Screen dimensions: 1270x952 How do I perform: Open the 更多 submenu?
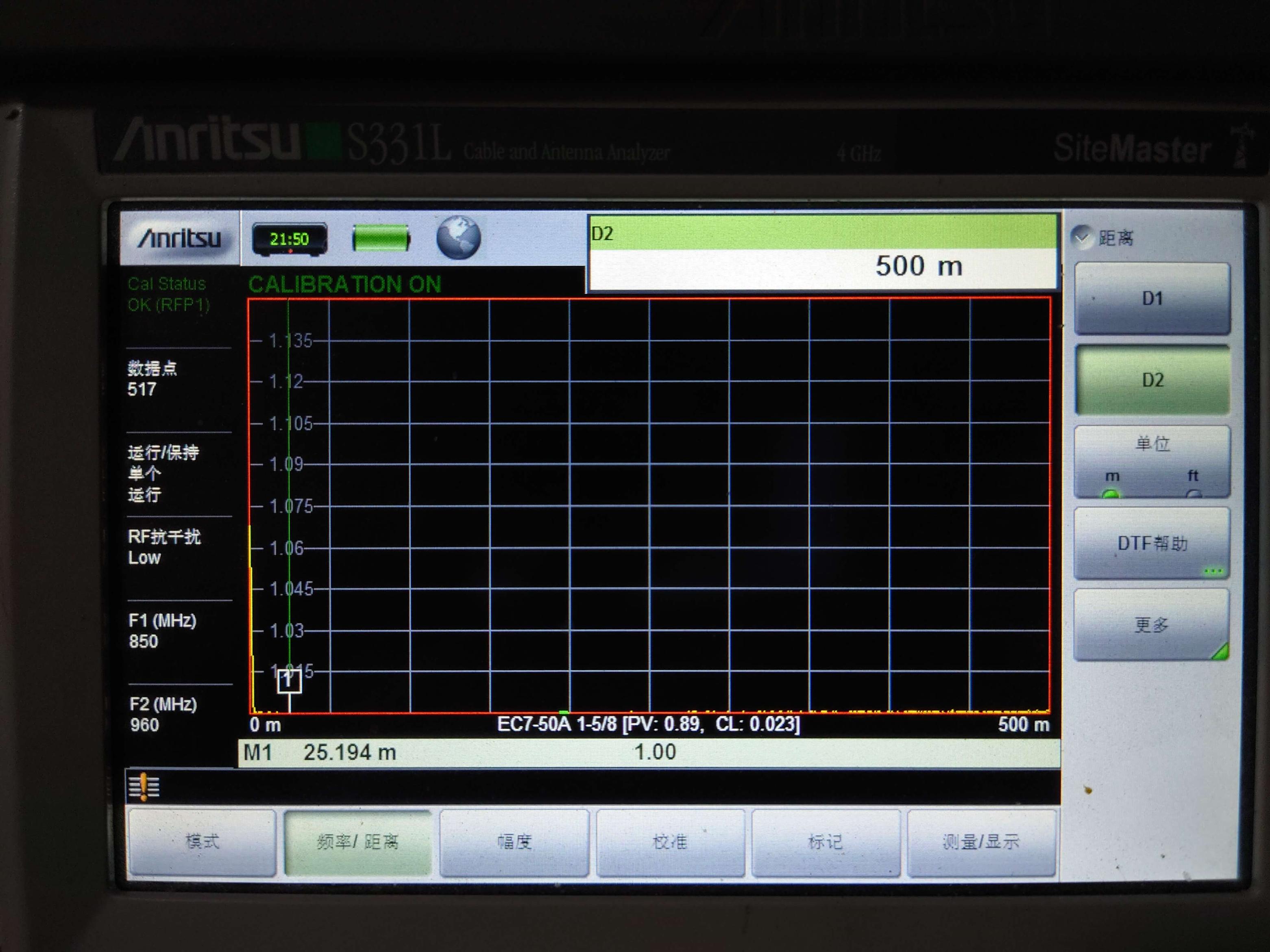(1151, 625)
